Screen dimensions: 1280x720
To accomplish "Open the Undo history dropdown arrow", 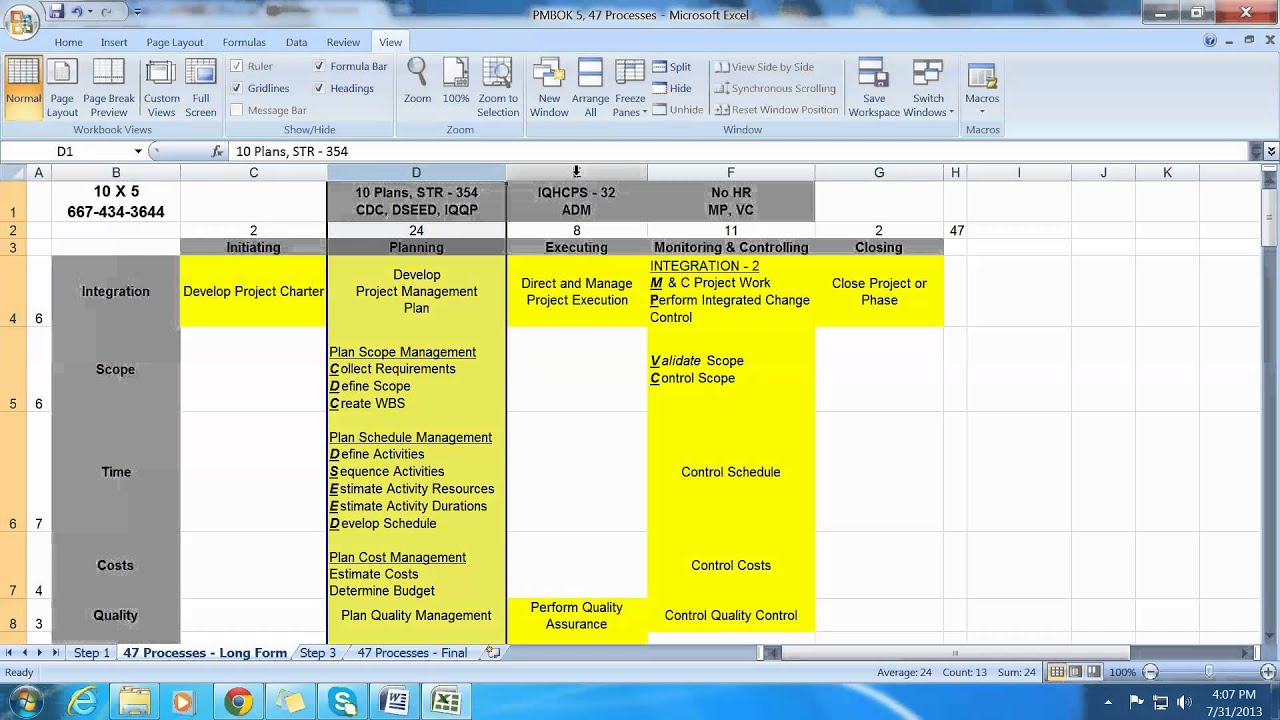I will (x=90, y=12).
